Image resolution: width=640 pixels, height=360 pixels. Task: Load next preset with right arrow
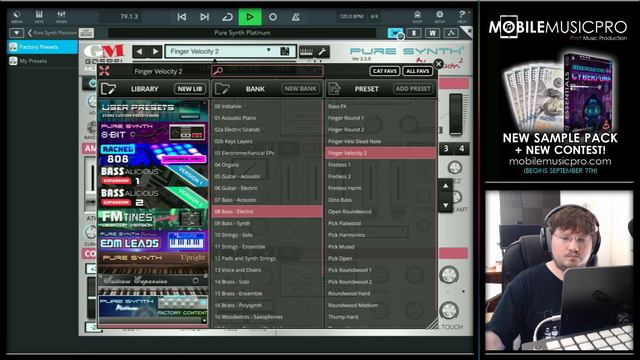[x=155, y=51]
